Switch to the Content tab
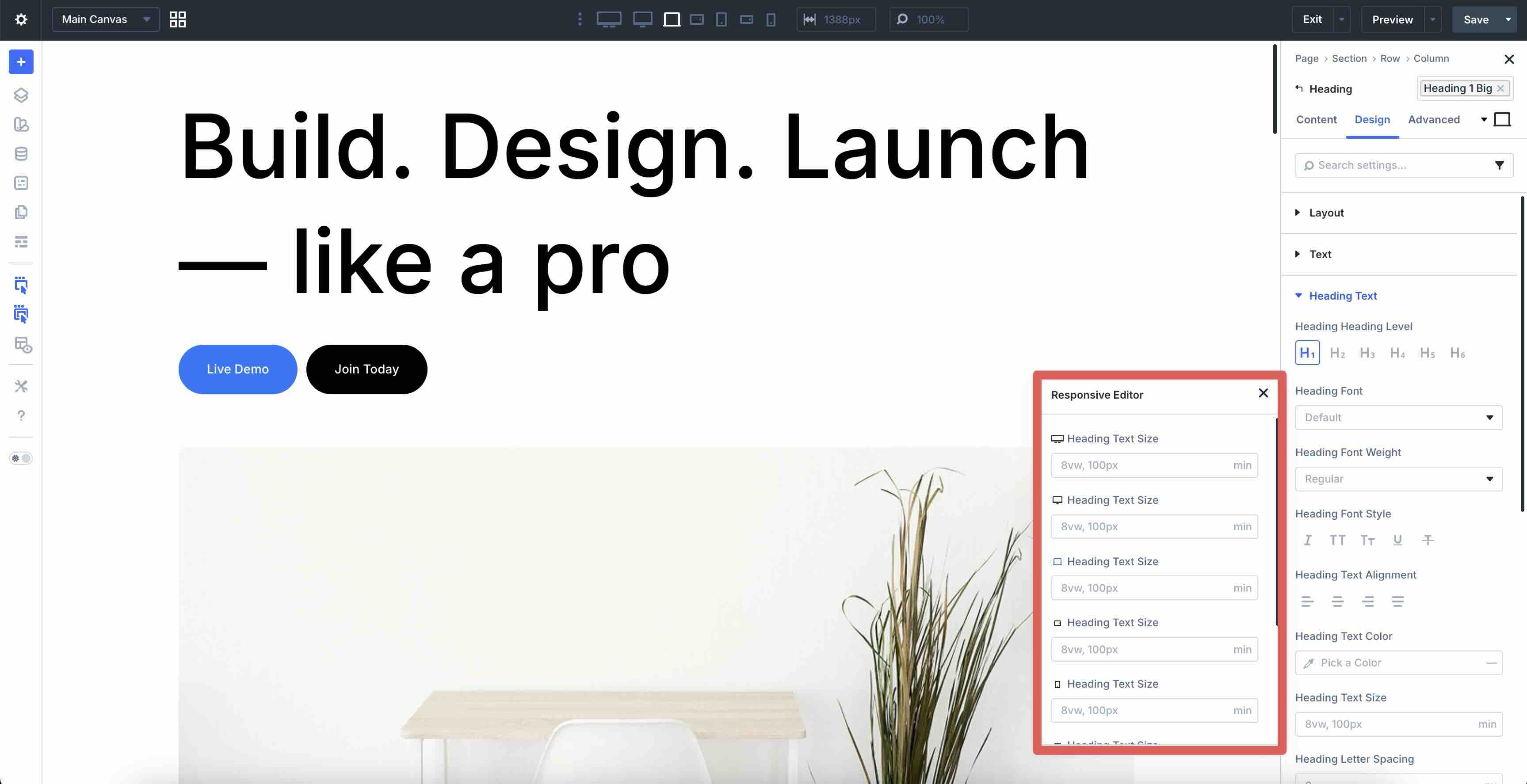 click(1316, 120)
